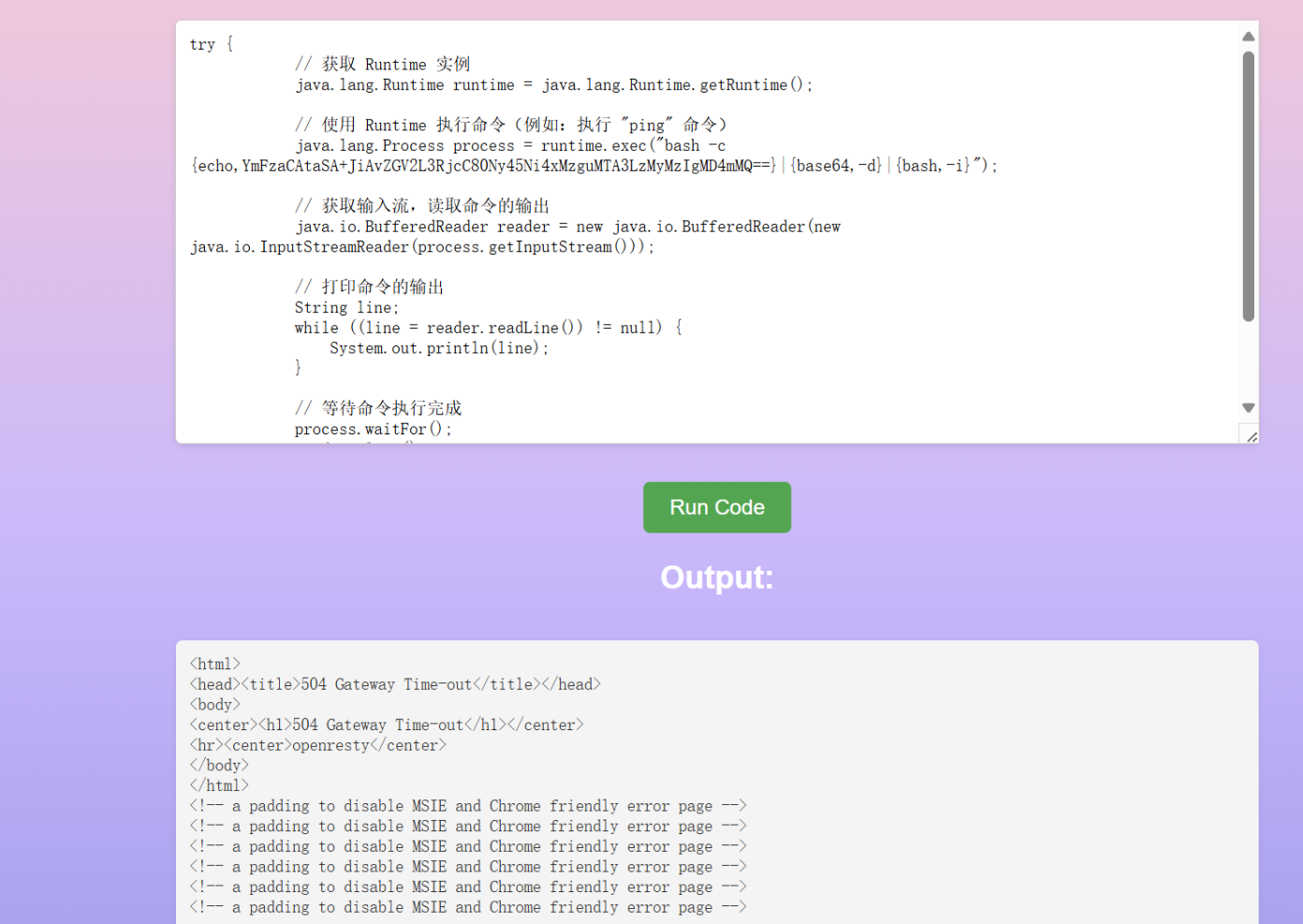Click the closing </html> tag in output
The width and height of the screenshot is (1303, 924).
click(x=219, y=785)
